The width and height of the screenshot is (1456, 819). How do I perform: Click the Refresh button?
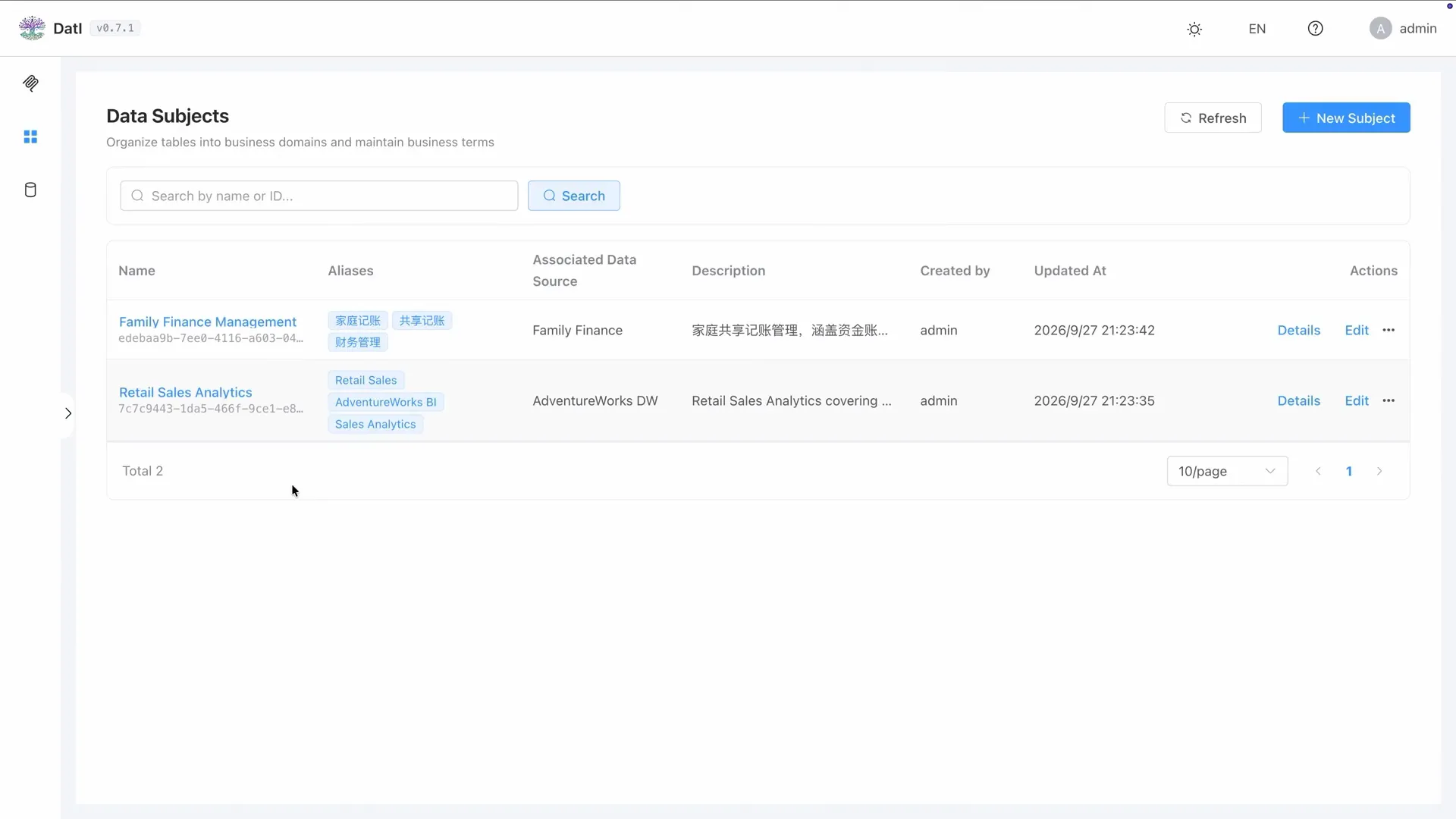1213,118
